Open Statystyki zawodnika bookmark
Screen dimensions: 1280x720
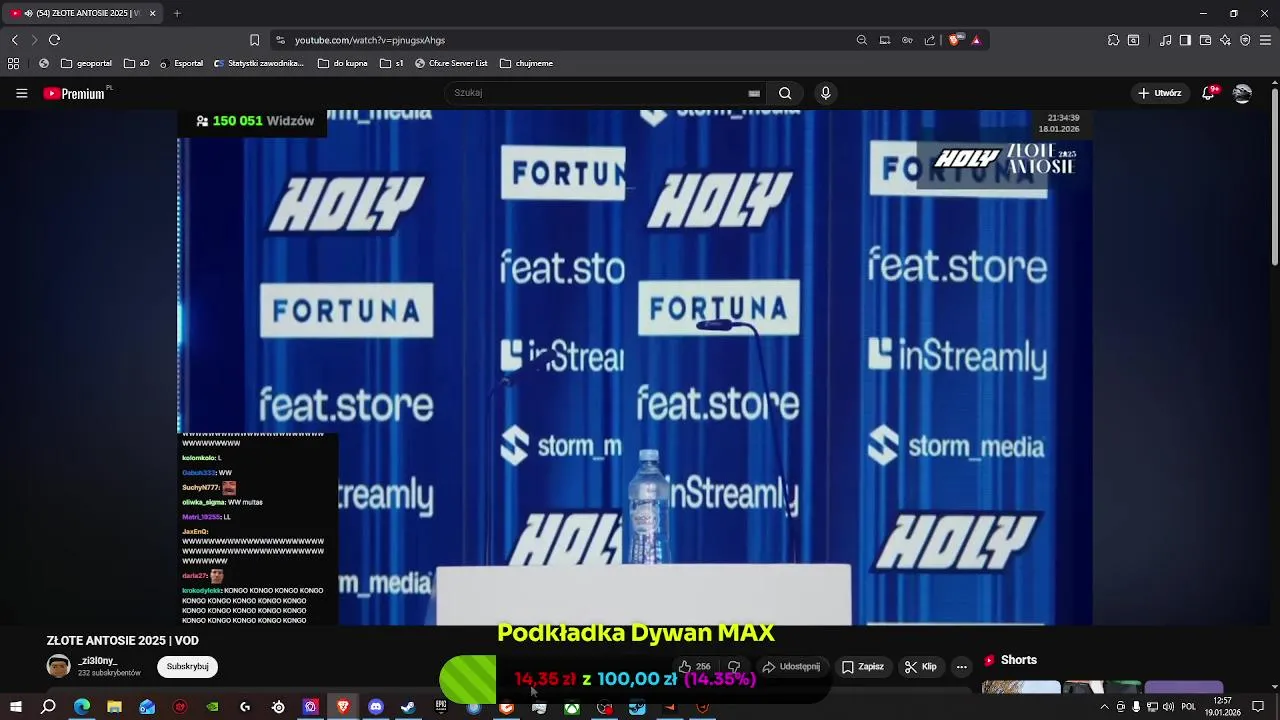tap(259, 63)
